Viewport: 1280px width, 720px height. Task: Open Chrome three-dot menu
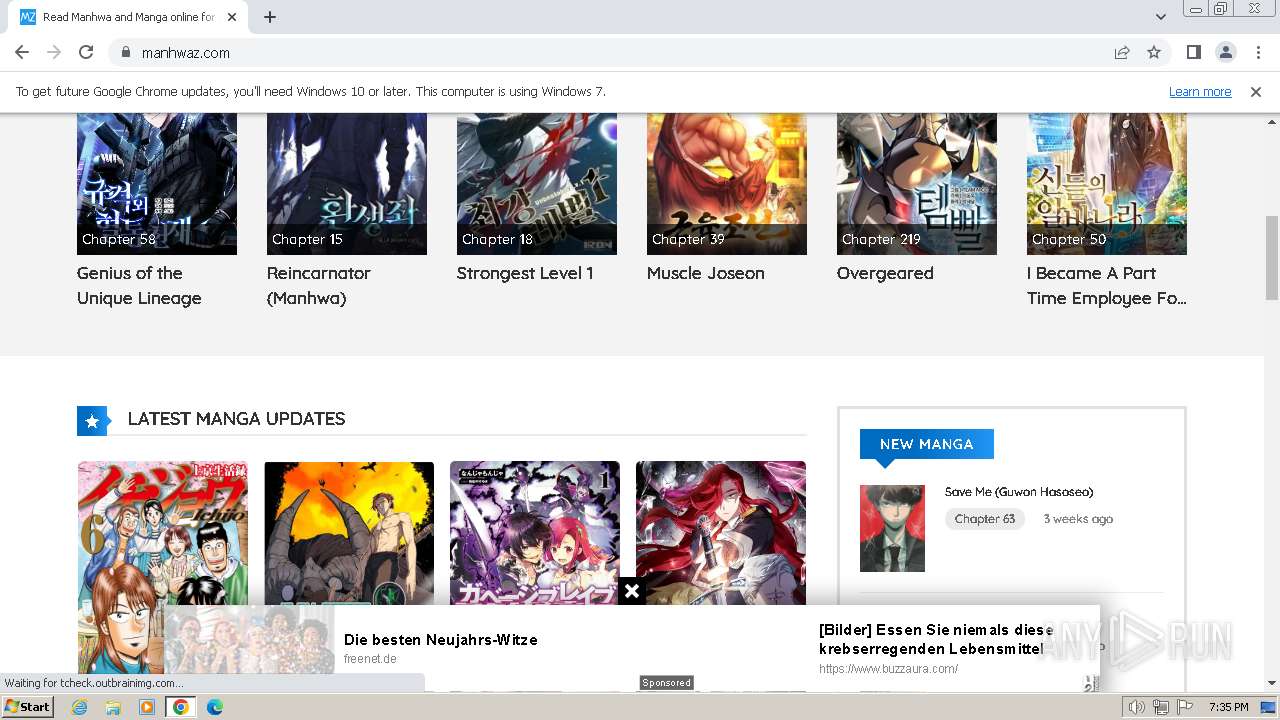1257,52
